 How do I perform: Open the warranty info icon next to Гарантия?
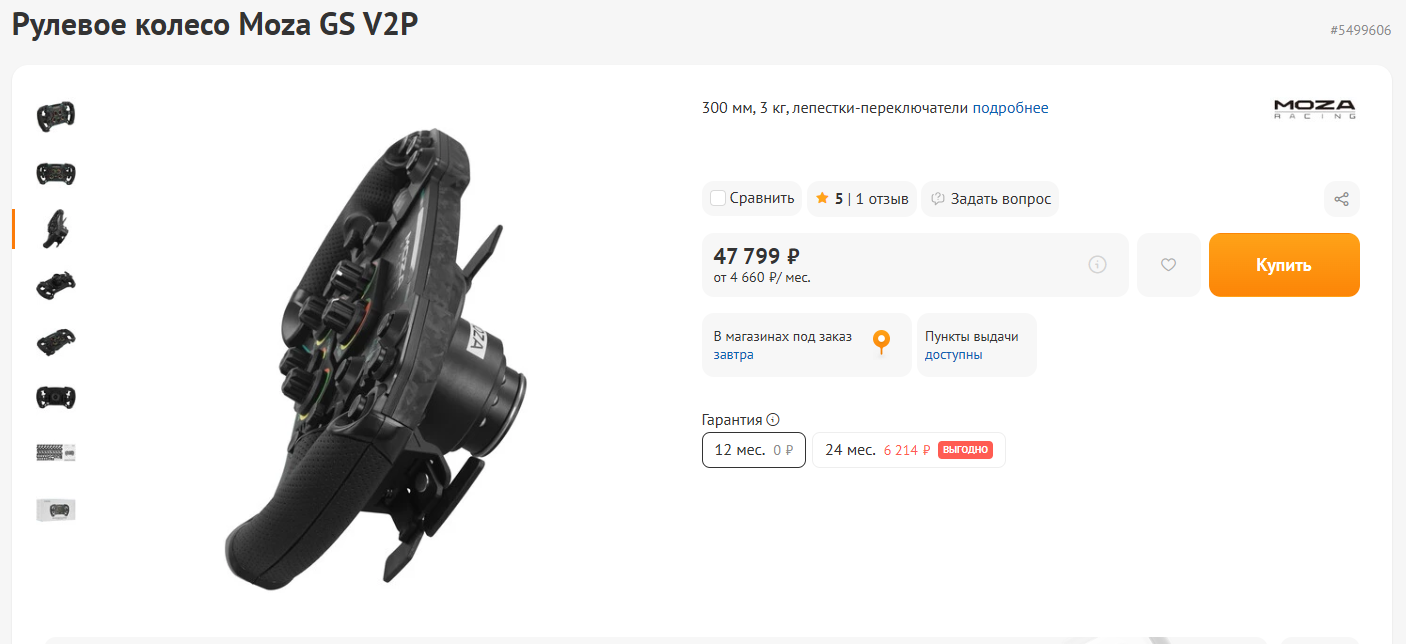773,420
